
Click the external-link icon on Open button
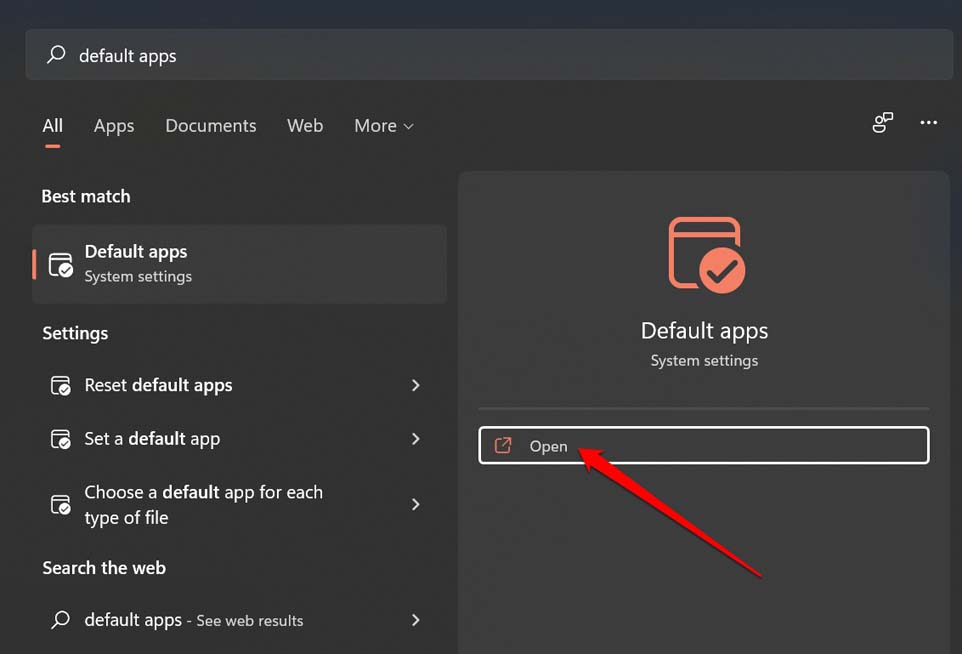[502, 445]
